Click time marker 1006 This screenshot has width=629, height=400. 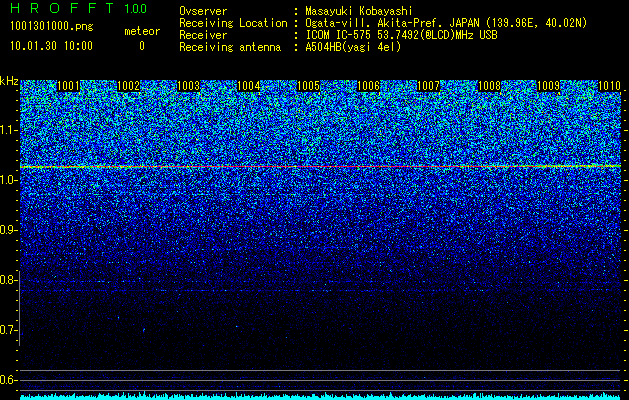[369, 86]
